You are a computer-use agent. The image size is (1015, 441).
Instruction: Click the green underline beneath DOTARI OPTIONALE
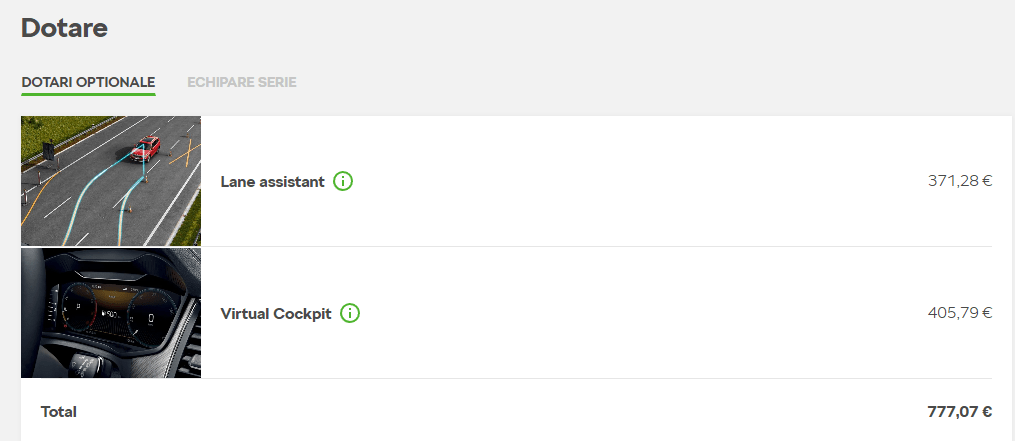[88, 95]
